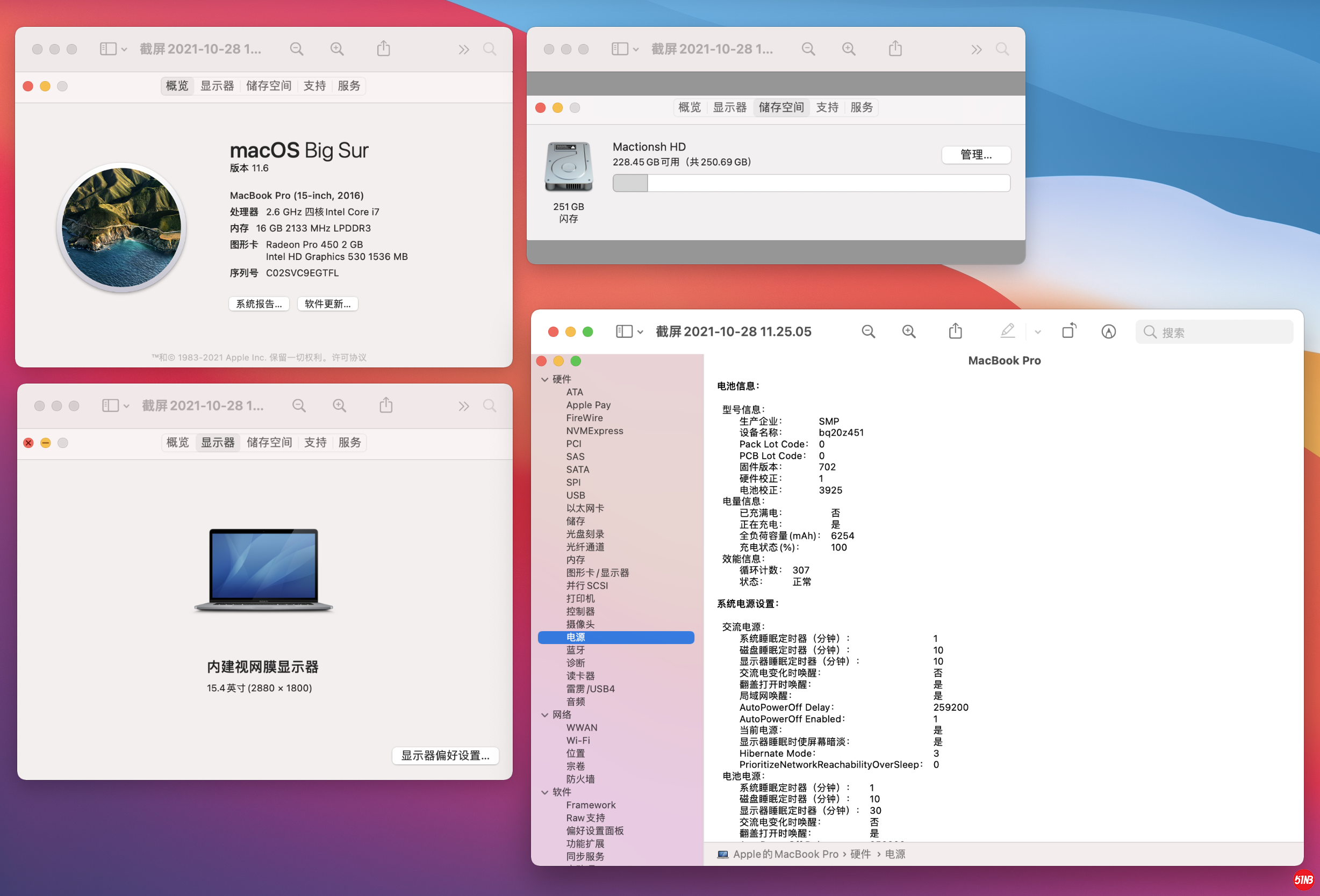1320x896 pixels.
Task: Select the 储存空间 tab in overview window
Action: (x=269, y=86)
